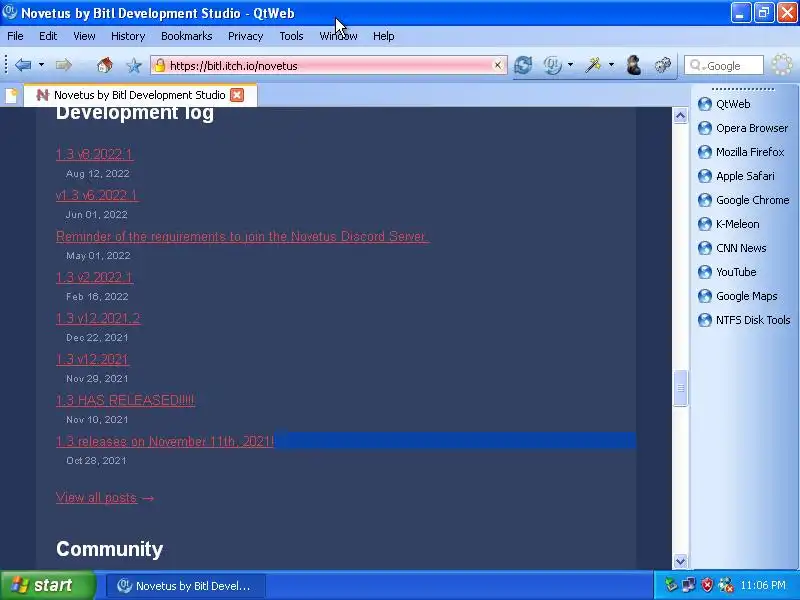Open the Help menu
This screenshot has width=800, height=600.
[x=383, y=36]
